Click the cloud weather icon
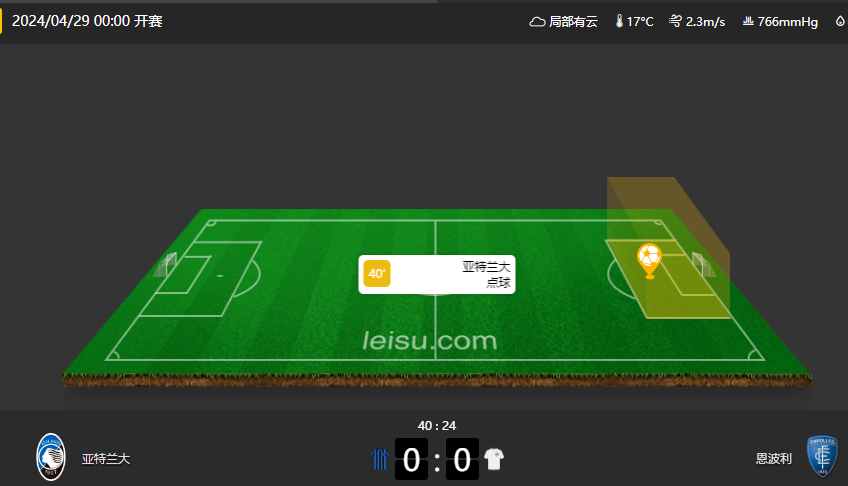The height and width of the screenshot is (486, 848). click(537, 22)
